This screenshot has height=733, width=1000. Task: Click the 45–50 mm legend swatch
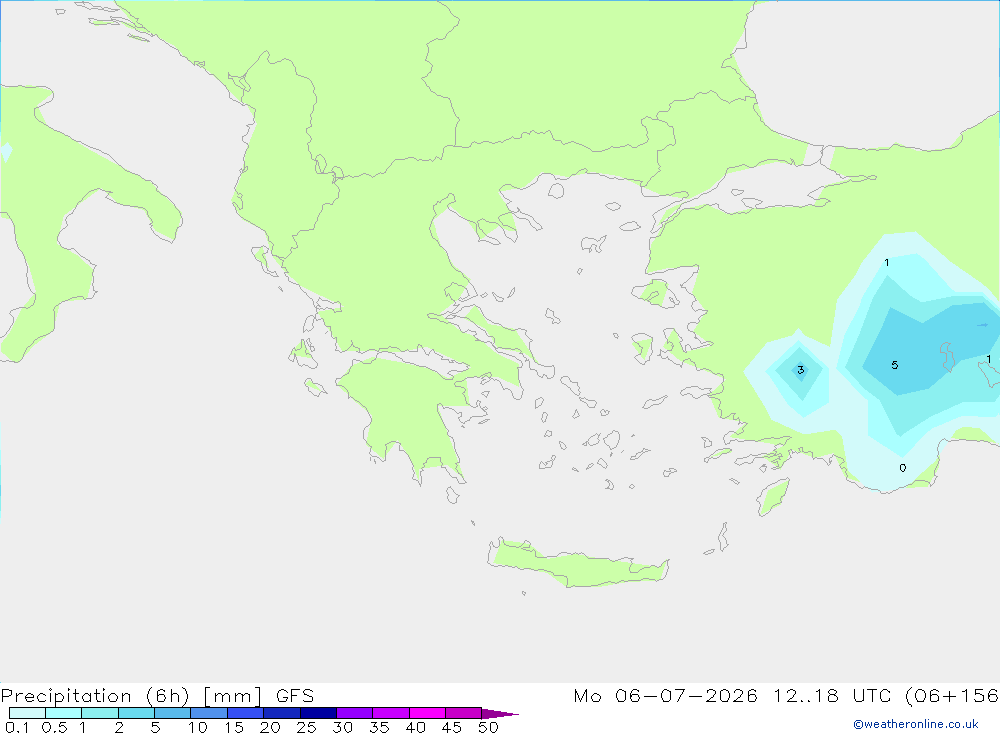pos(464,713)
